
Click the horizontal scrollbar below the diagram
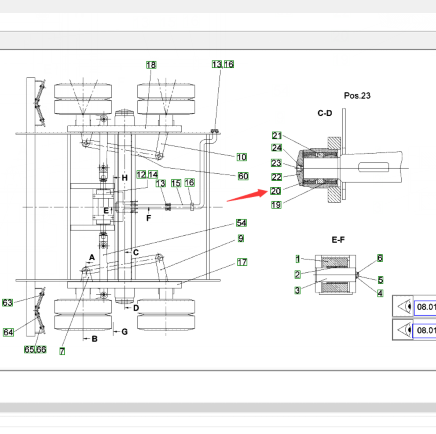tap(218, 407)
